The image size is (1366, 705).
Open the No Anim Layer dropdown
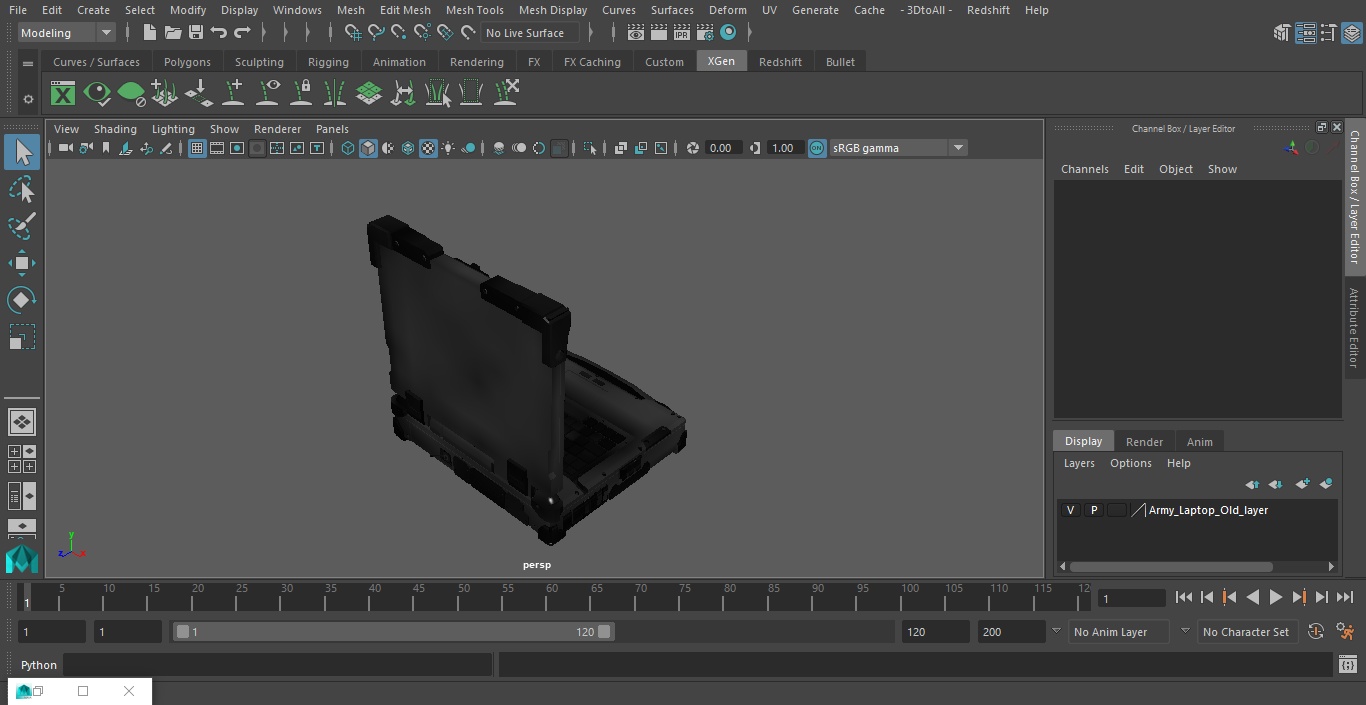[x=1119, y=632]
